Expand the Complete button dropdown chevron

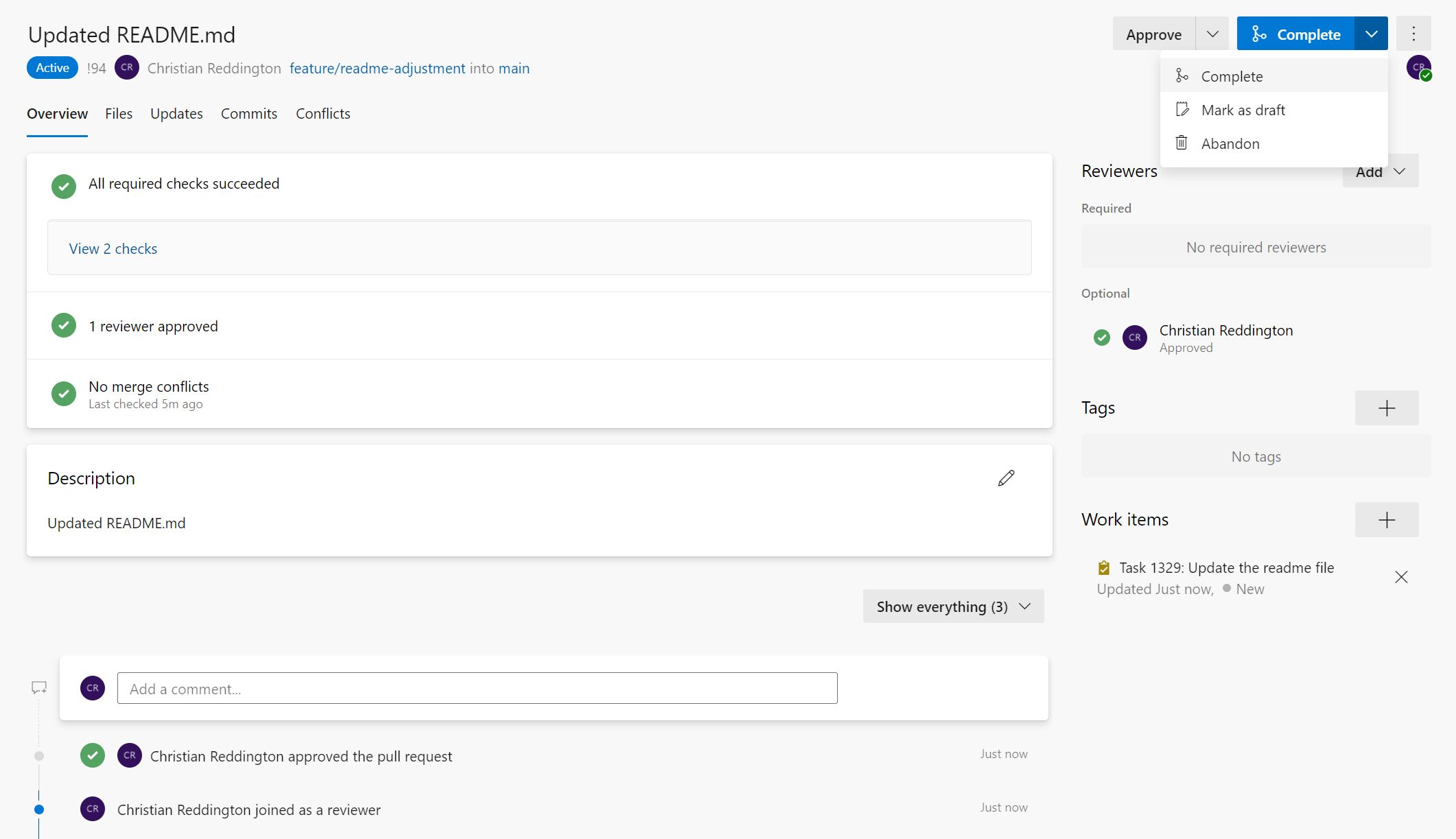click(1371, 33)
